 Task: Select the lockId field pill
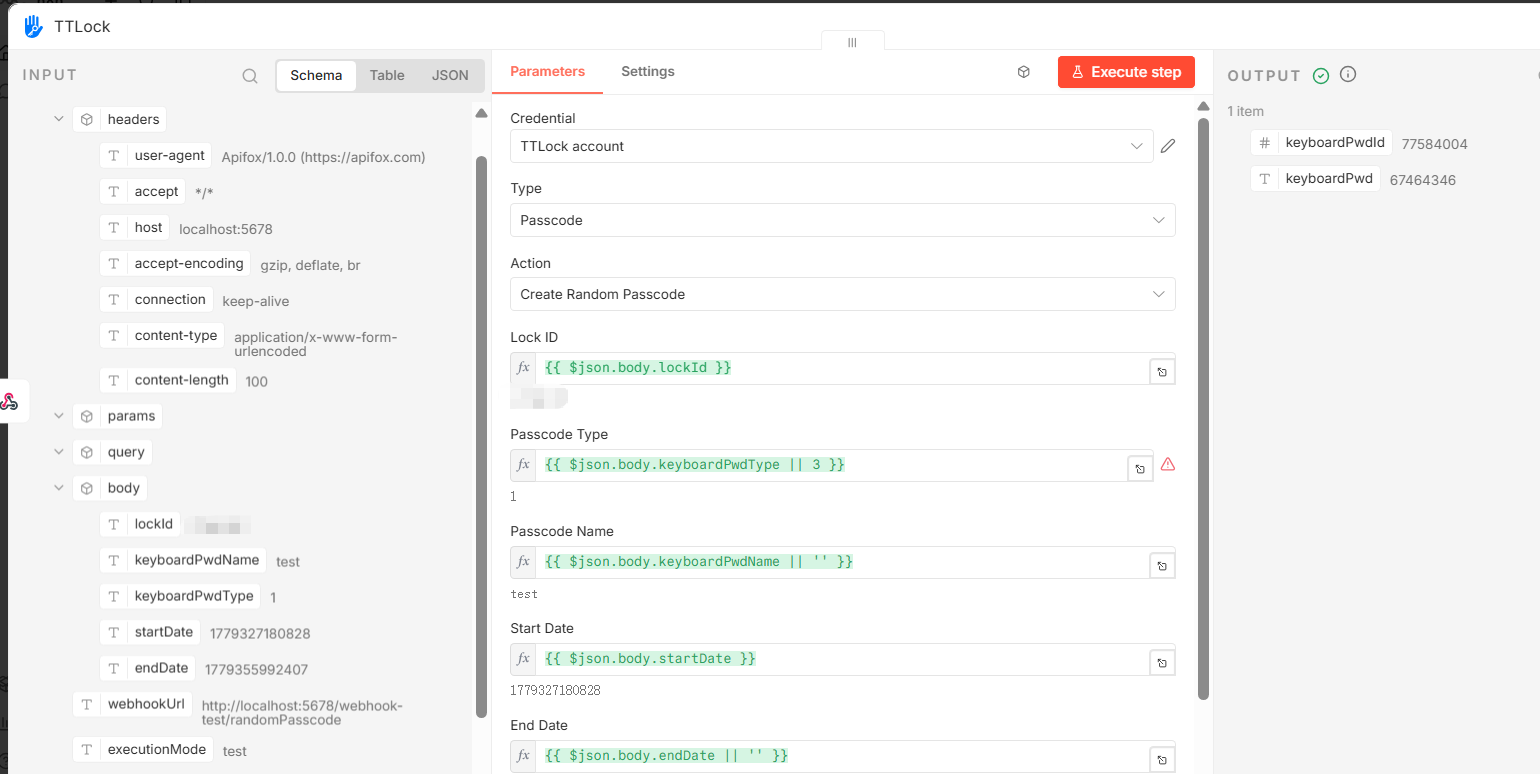(x=140, y=524)
